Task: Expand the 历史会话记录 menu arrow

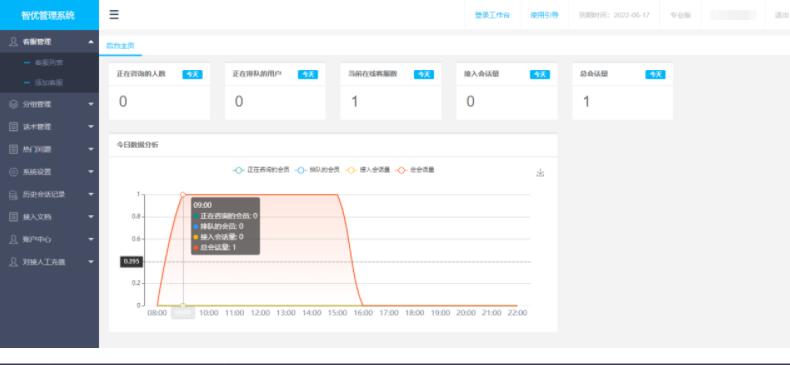Action: 91,195
